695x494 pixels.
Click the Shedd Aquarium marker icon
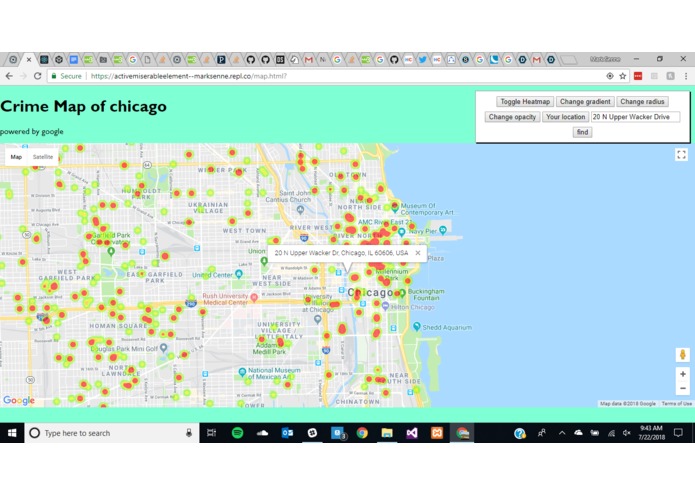coord(417,327)
